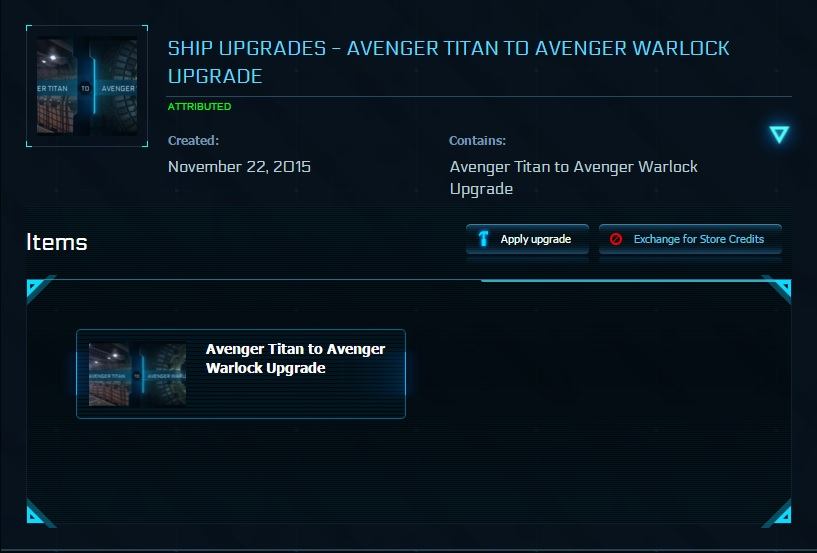Click the bottom-left corner triangle of Items panel
Screen dimensions: 817x553
point(38,514)
